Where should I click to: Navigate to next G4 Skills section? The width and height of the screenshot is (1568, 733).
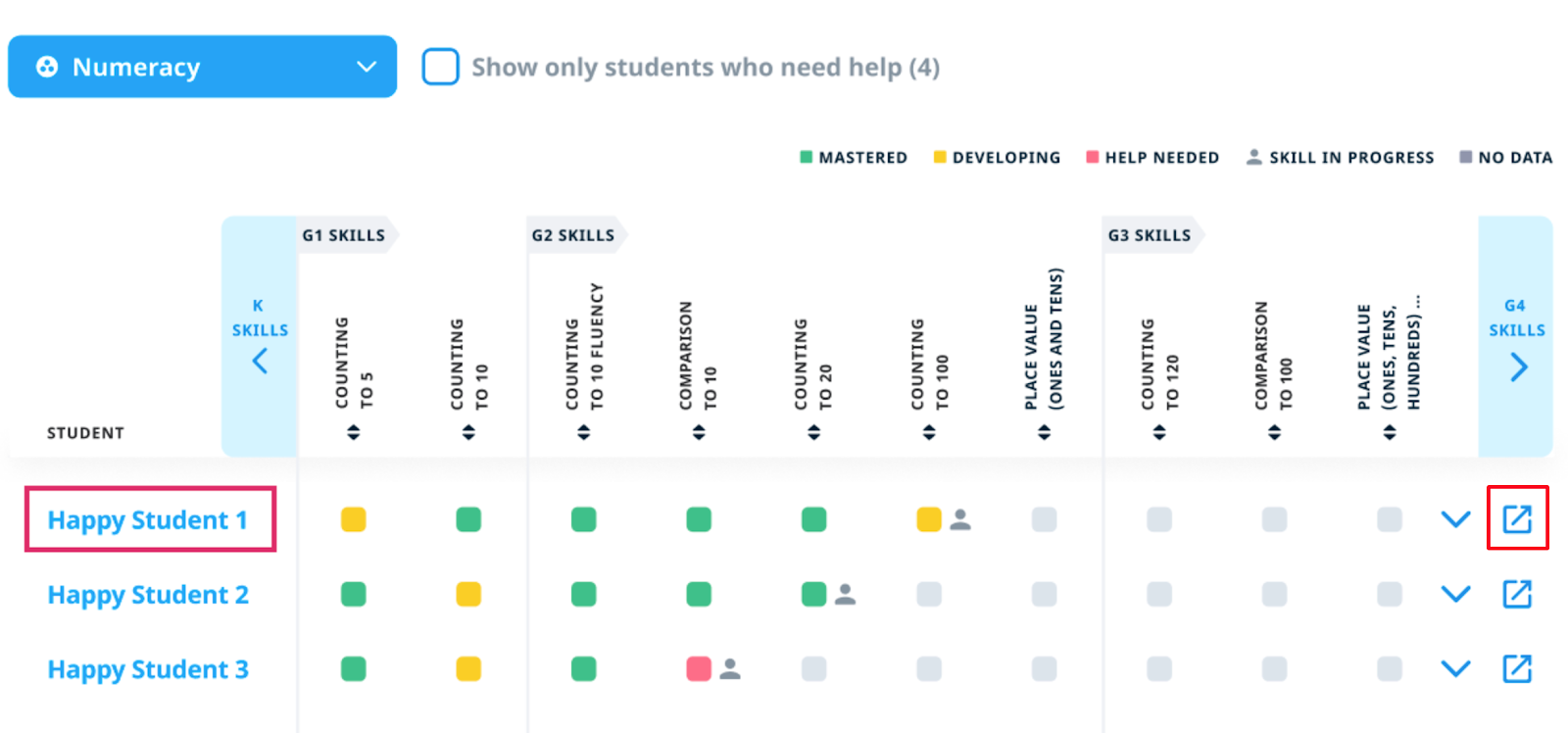coord(1518,367)
